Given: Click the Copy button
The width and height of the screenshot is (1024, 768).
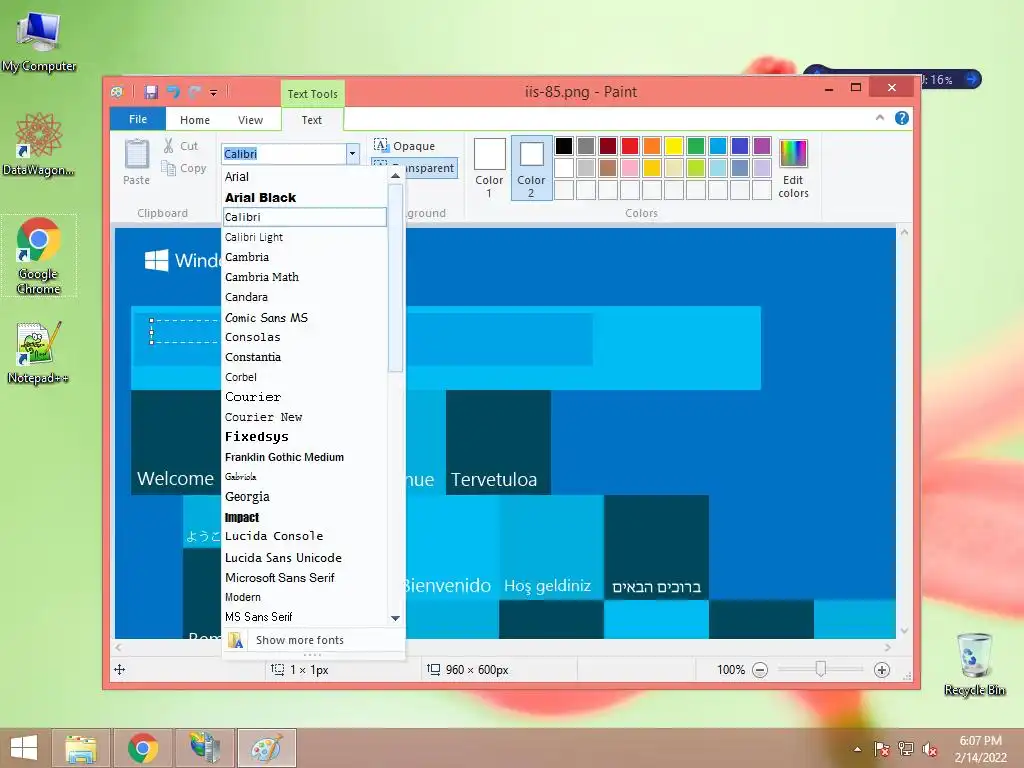Looking at the screenshot, I should pos(184,168).
